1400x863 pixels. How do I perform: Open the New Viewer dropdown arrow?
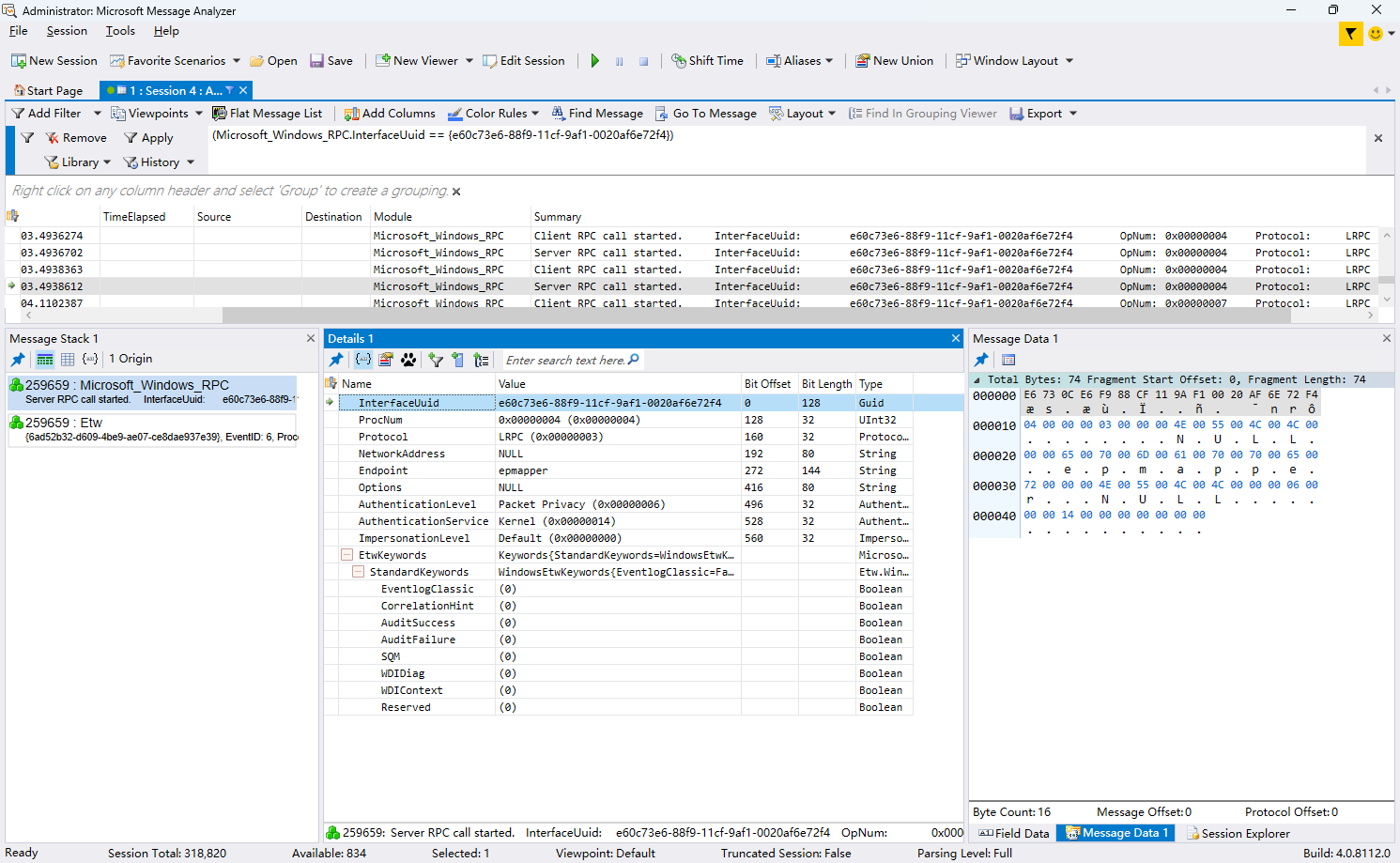click(x=469, y=61)
